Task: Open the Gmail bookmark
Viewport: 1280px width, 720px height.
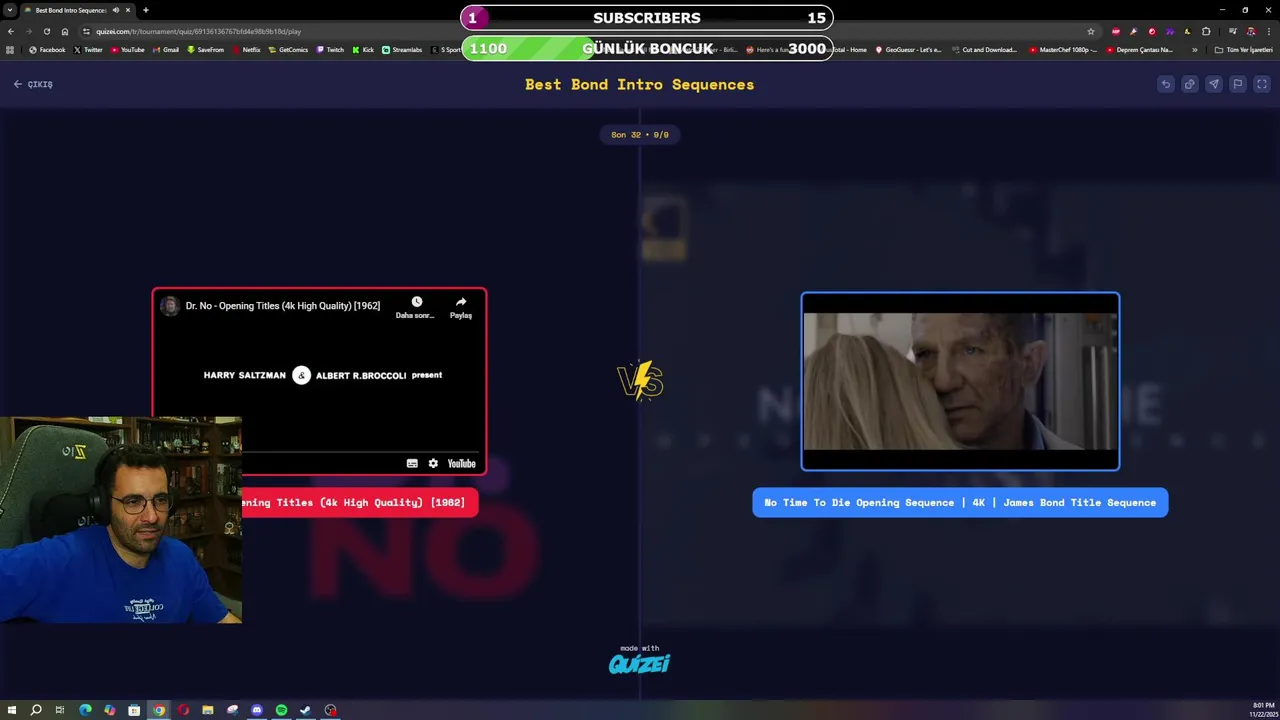Action: pos(165,49)
